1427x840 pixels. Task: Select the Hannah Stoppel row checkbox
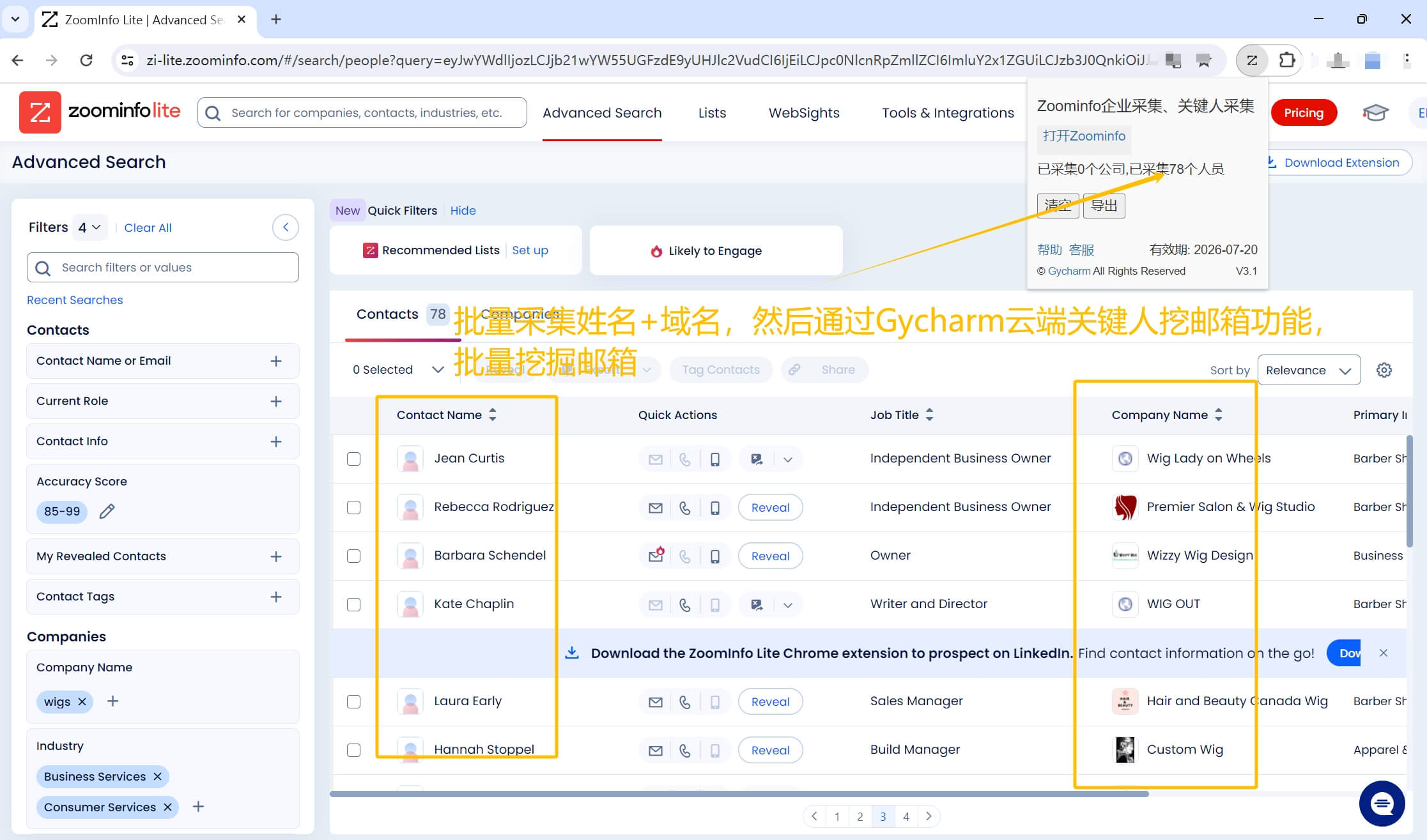[353, 751]
